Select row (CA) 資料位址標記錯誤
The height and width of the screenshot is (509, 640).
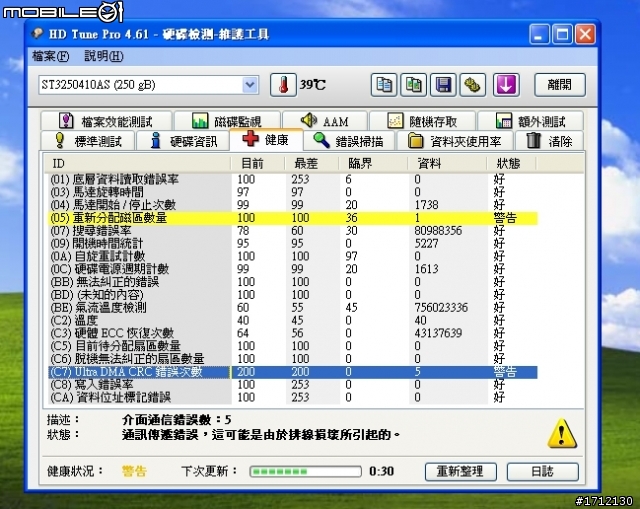click(292, 398)
